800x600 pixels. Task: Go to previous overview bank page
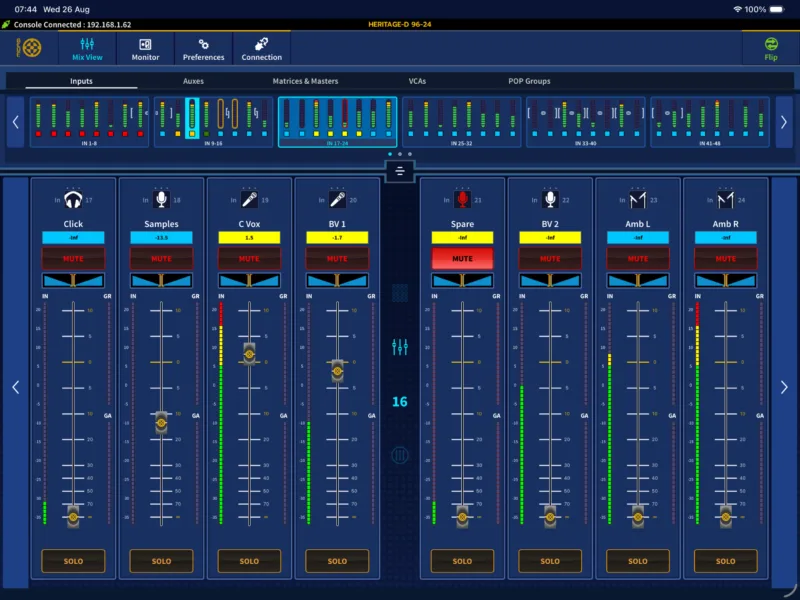coord(15,122)
